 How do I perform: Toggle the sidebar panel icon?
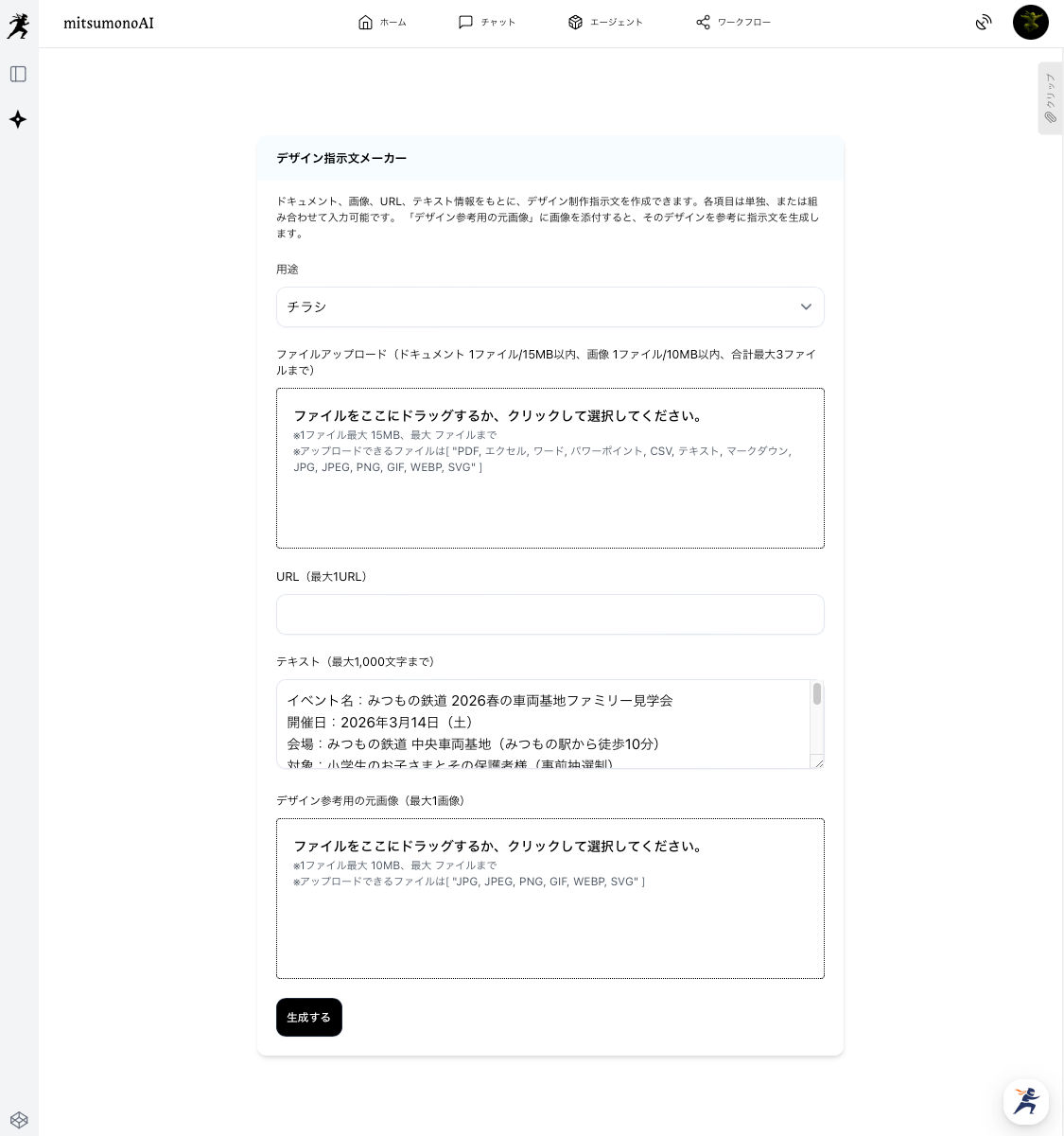tap(18, 74)
